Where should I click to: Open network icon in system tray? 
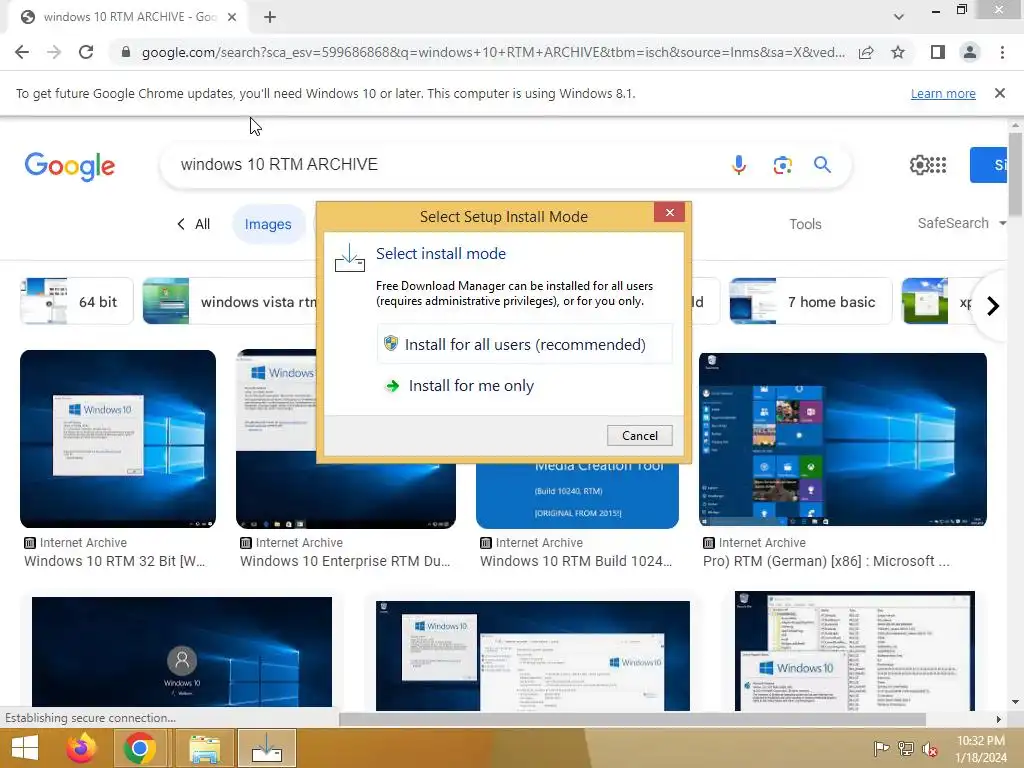click(905, 748)
